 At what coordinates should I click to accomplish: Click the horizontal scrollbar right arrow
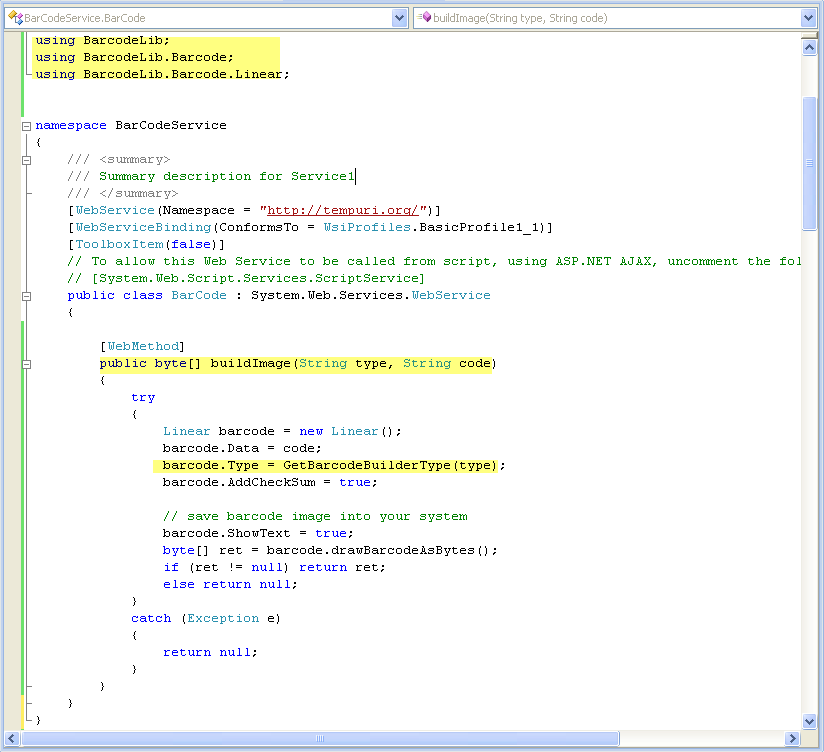coord(792,738)
